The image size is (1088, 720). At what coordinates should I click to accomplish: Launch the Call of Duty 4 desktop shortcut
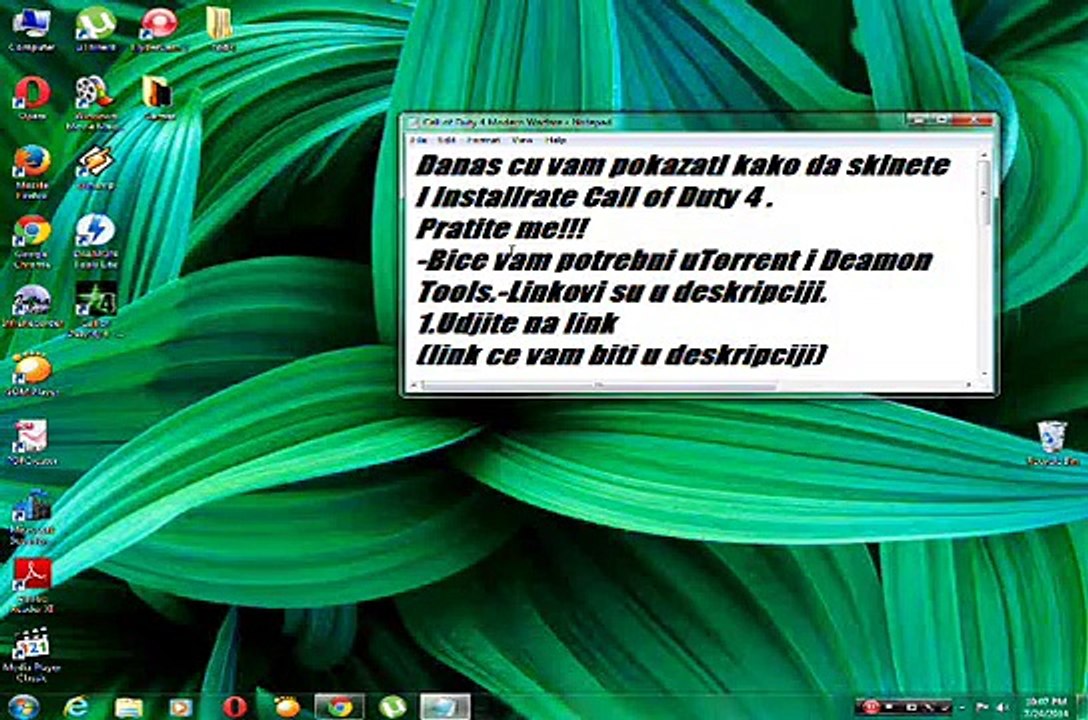pyautogui.click(x=95, y=309)
